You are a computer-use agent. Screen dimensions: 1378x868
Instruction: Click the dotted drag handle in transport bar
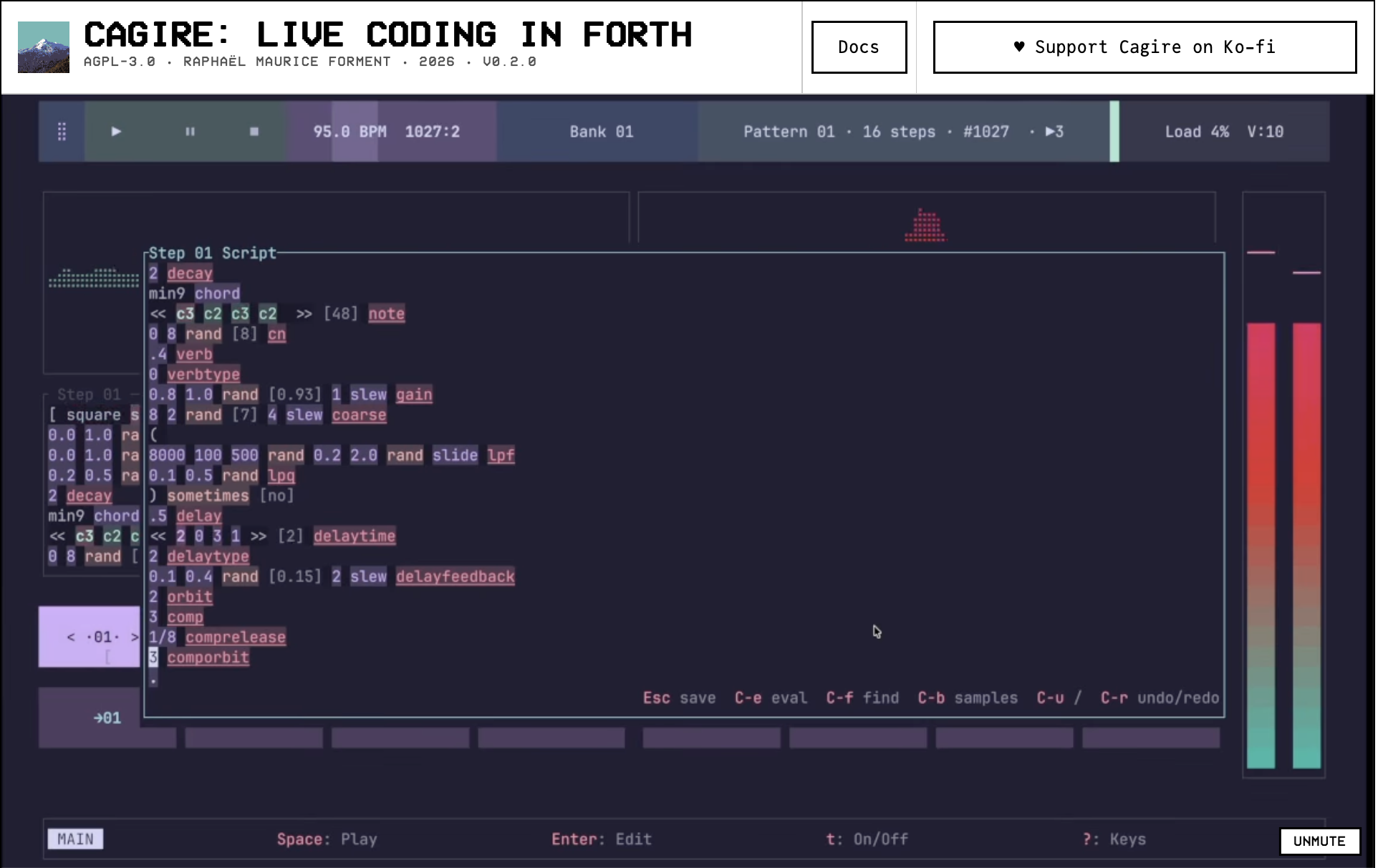(62, 132)
